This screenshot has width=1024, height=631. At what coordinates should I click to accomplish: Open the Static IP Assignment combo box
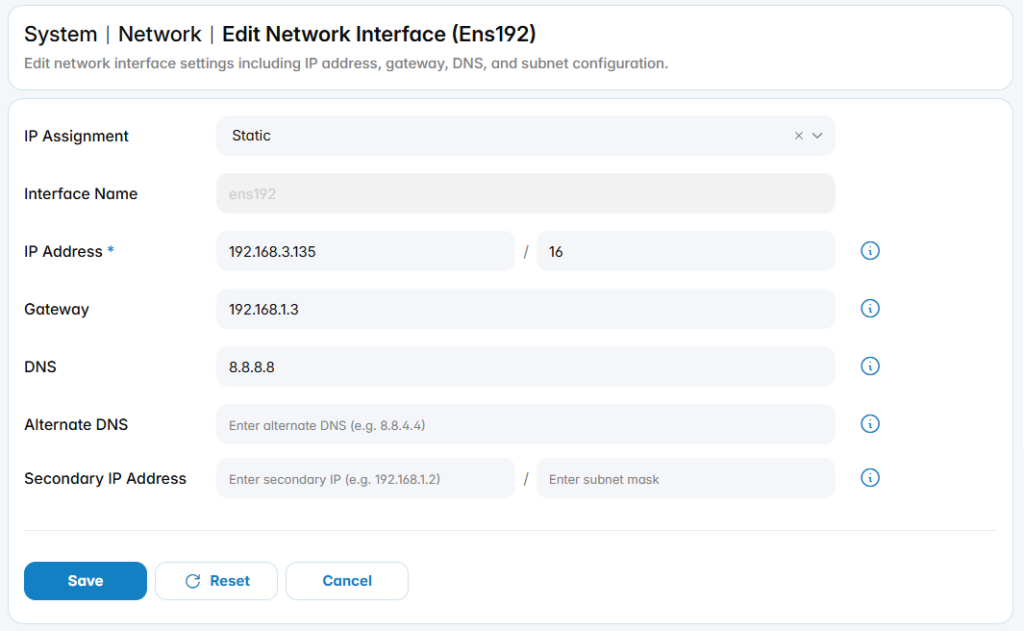(526, 136)
